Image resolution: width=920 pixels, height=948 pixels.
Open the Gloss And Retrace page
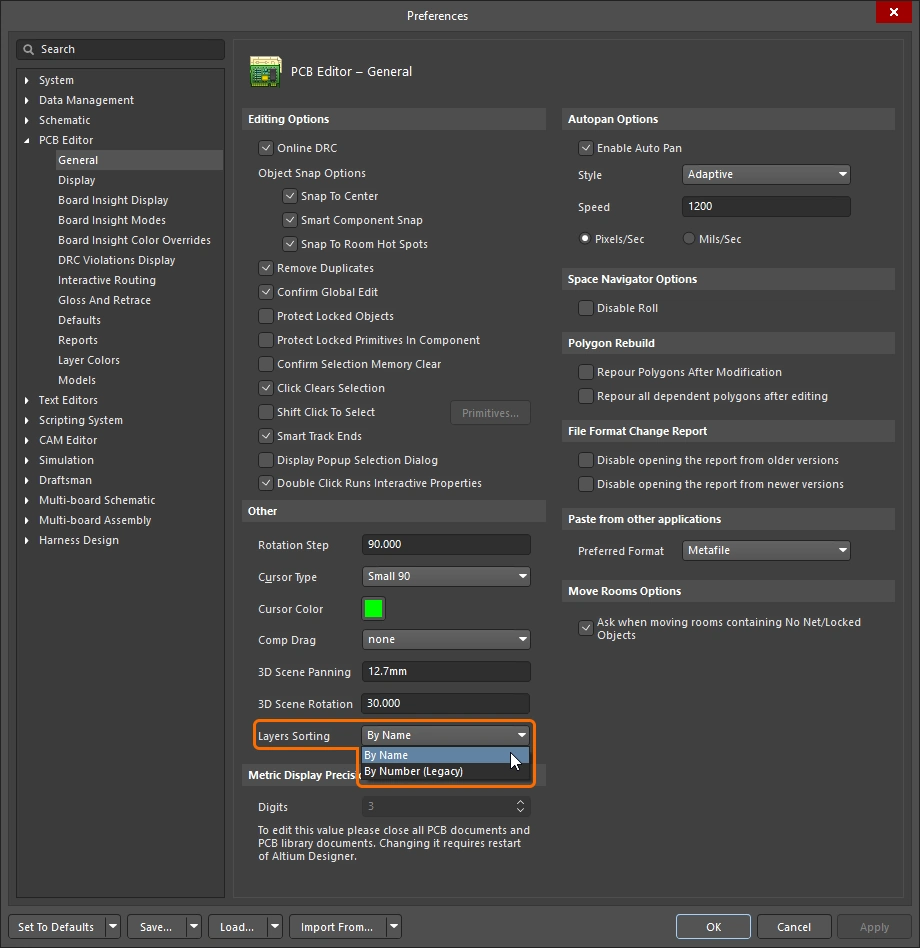(105, 300)
